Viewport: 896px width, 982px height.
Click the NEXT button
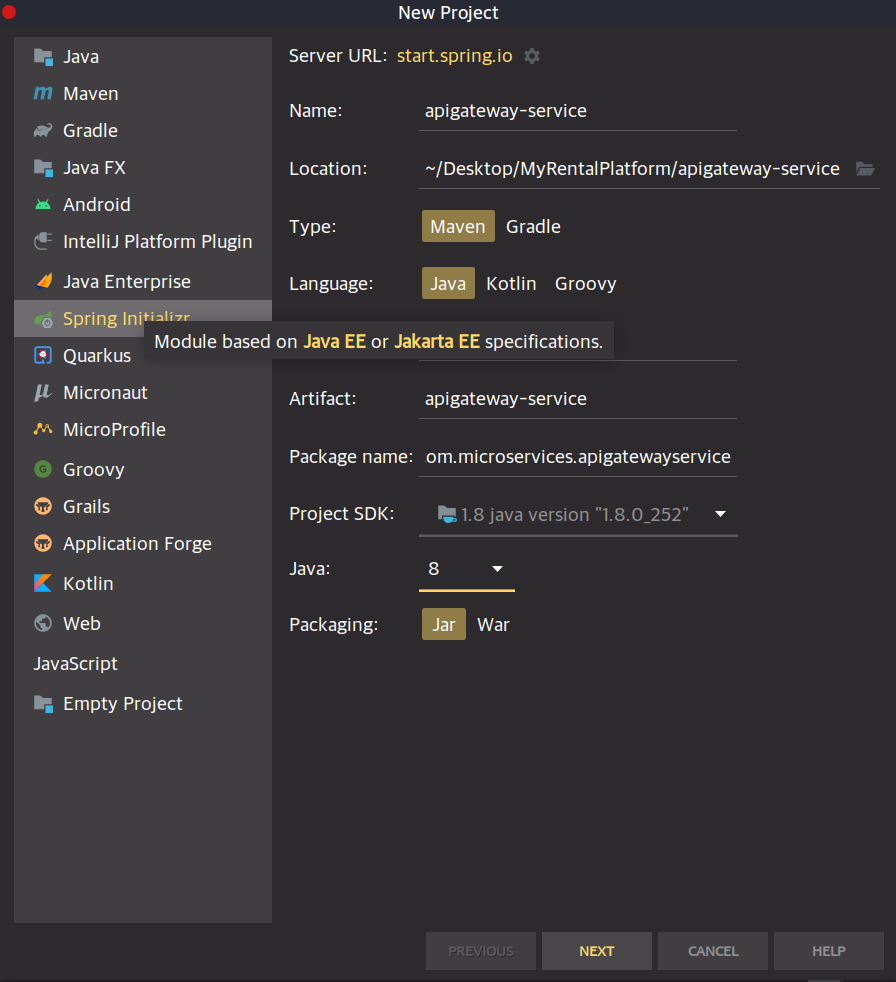597,951
